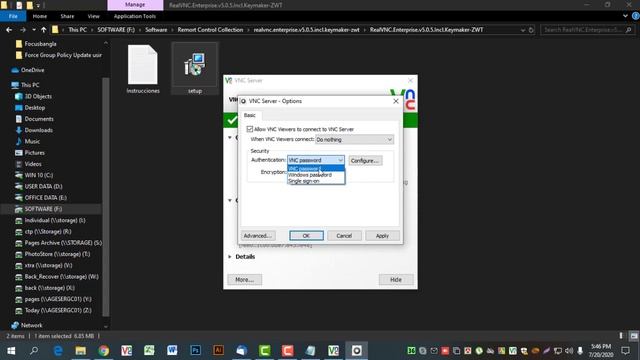Launch Google Chrome from the taskbar

(x=104, y=351)
